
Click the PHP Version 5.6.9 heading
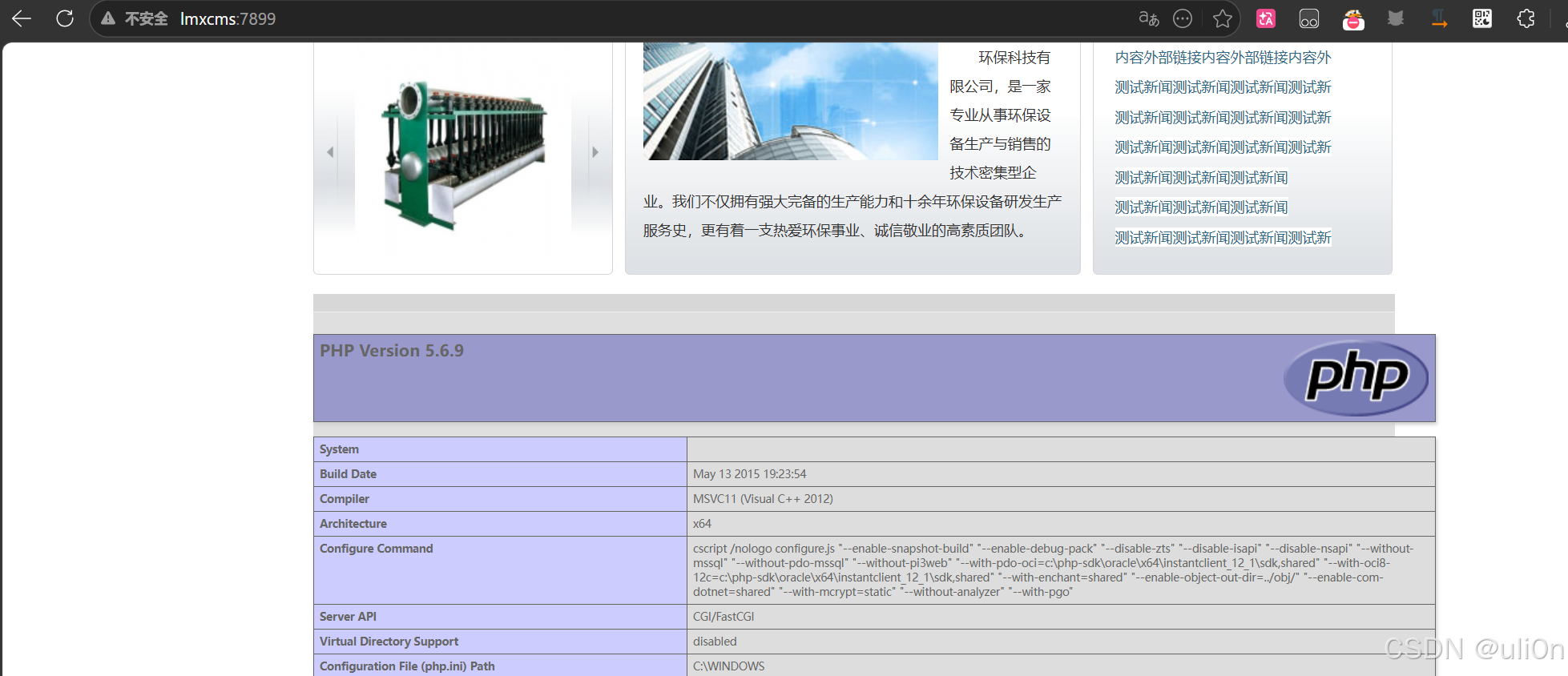[x=391, y=351]
